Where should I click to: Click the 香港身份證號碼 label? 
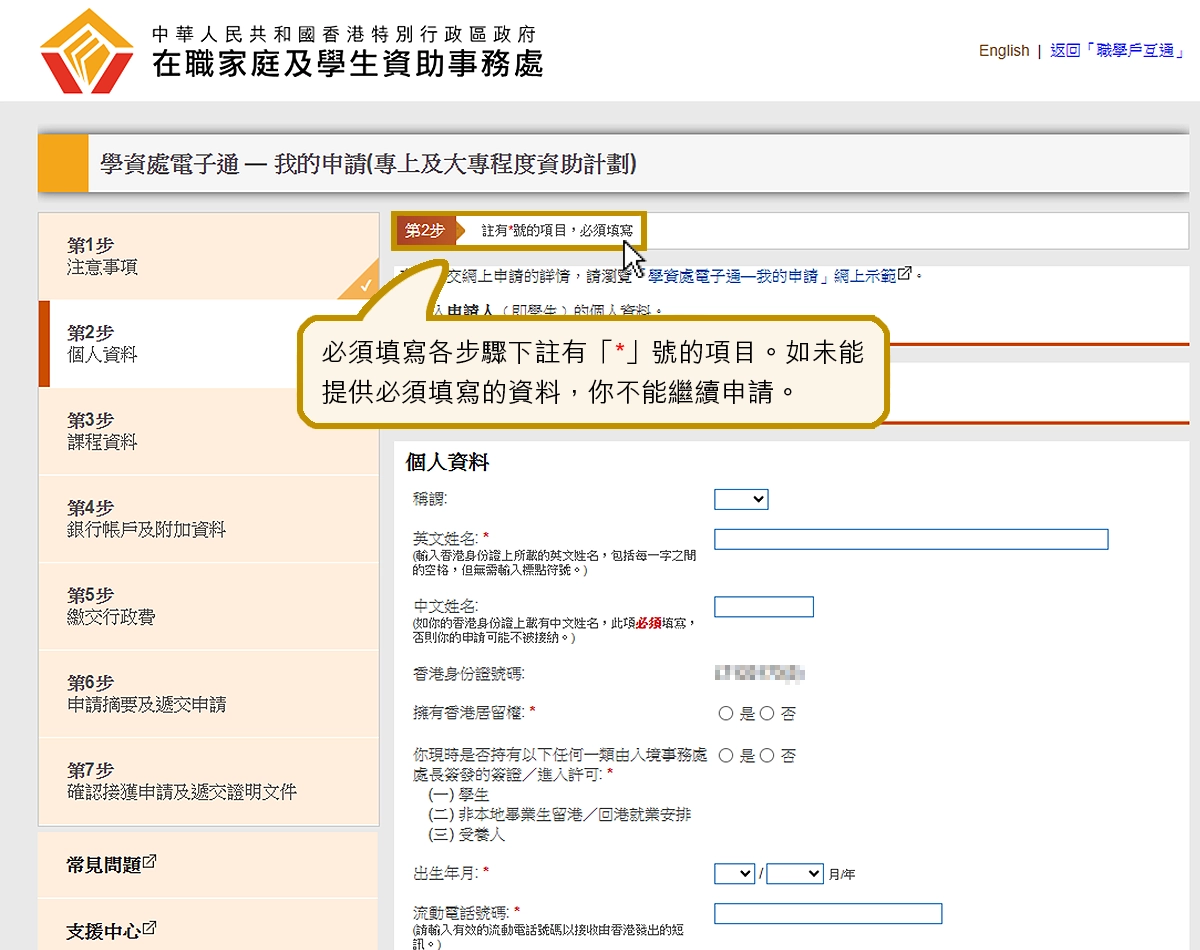point(469,674)
